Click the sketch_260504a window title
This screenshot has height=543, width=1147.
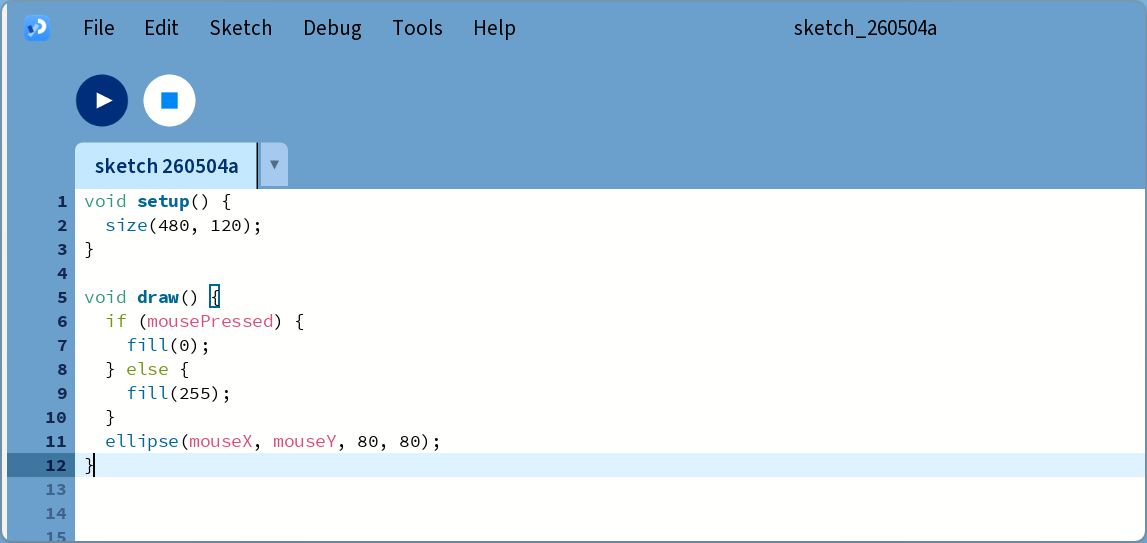point(865,28)
